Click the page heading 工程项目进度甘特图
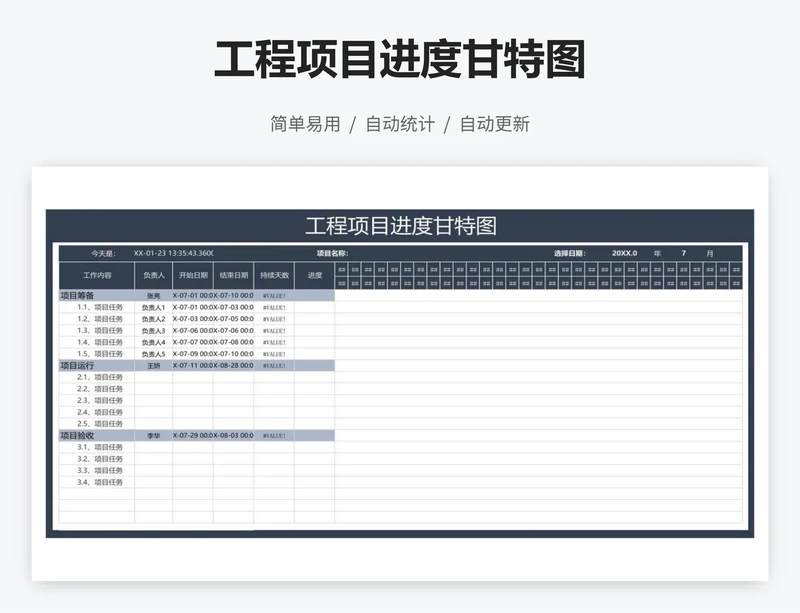 pyautogui.click(x=399, y=60)
